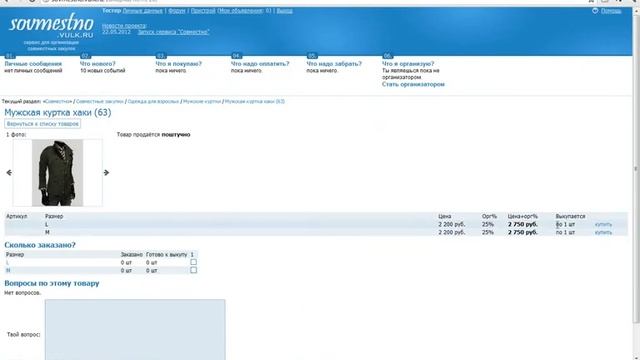Click size M link in ordered table
This screenshot has width=640, height=360.
8,270
